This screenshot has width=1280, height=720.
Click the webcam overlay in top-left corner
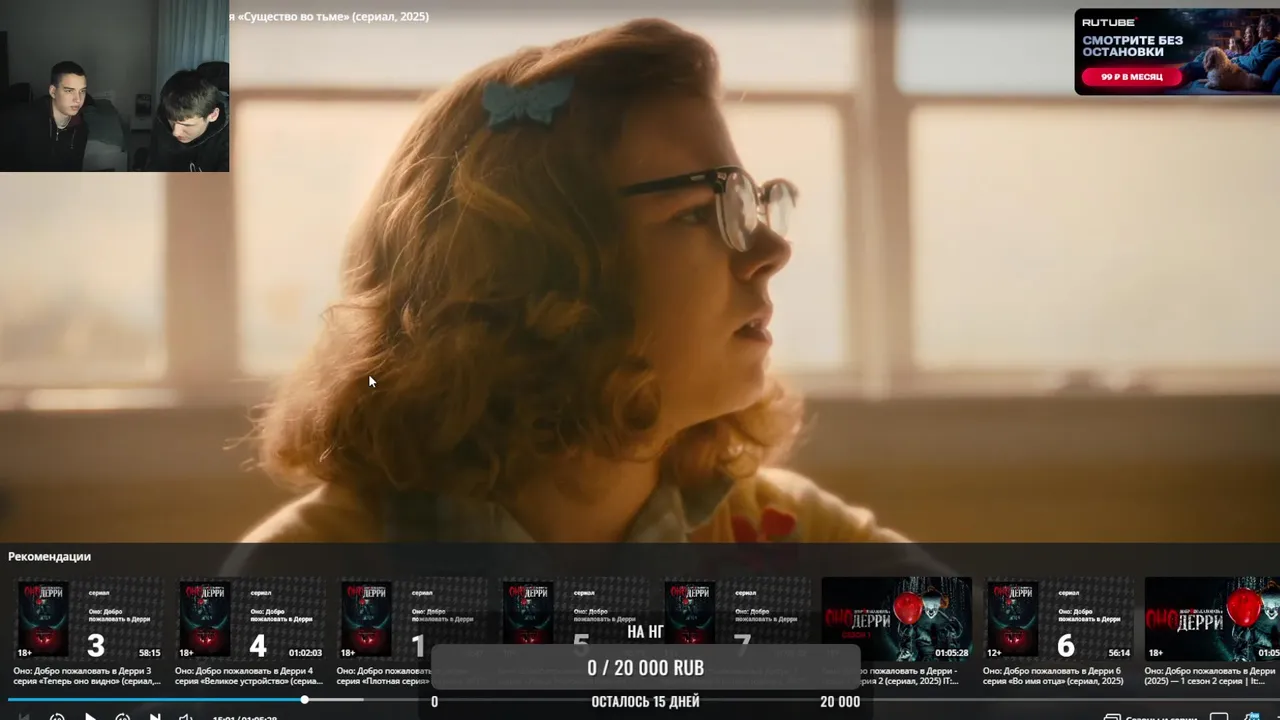tap(114, 86)
